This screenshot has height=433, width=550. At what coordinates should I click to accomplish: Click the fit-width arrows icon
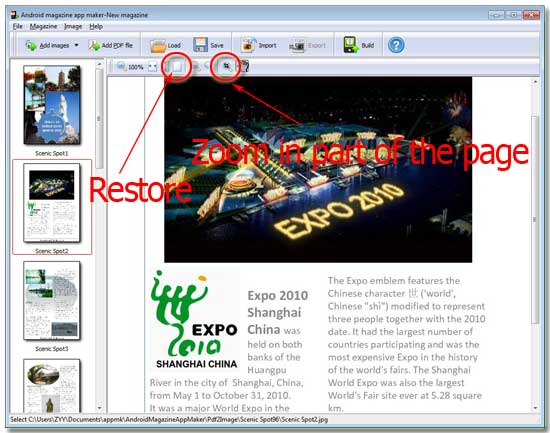tap(152, 67)
